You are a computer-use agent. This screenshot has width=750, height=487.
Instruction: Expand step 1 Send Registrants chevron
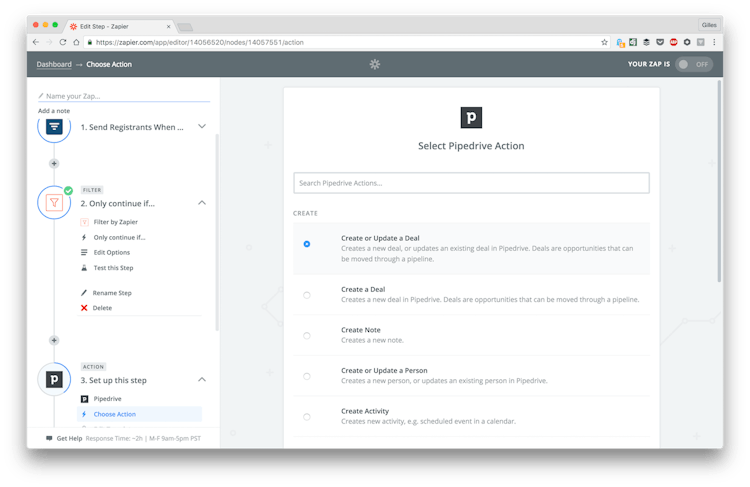202,127
